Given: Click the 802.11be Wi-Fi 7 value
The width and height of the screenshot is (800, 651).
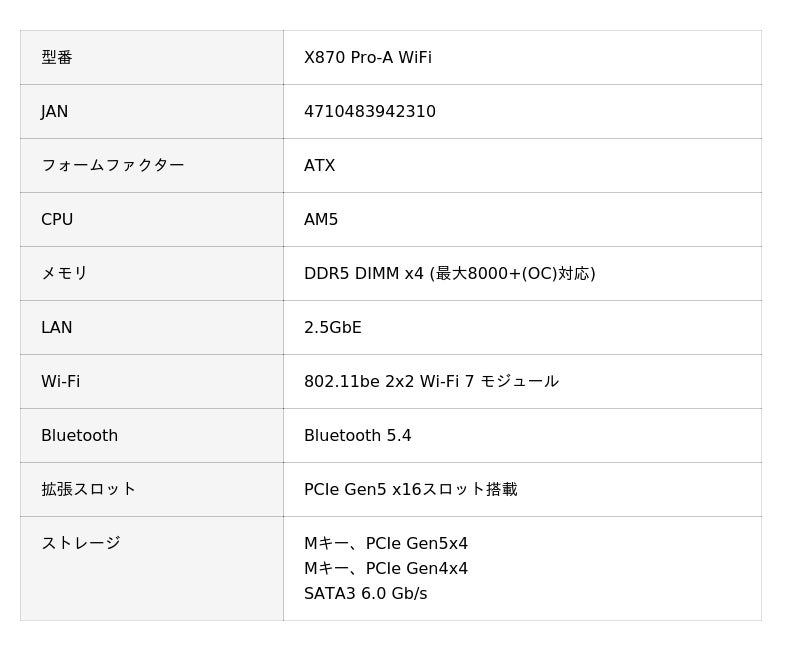Looking at the screenshot, I should (x=431, y=382).
